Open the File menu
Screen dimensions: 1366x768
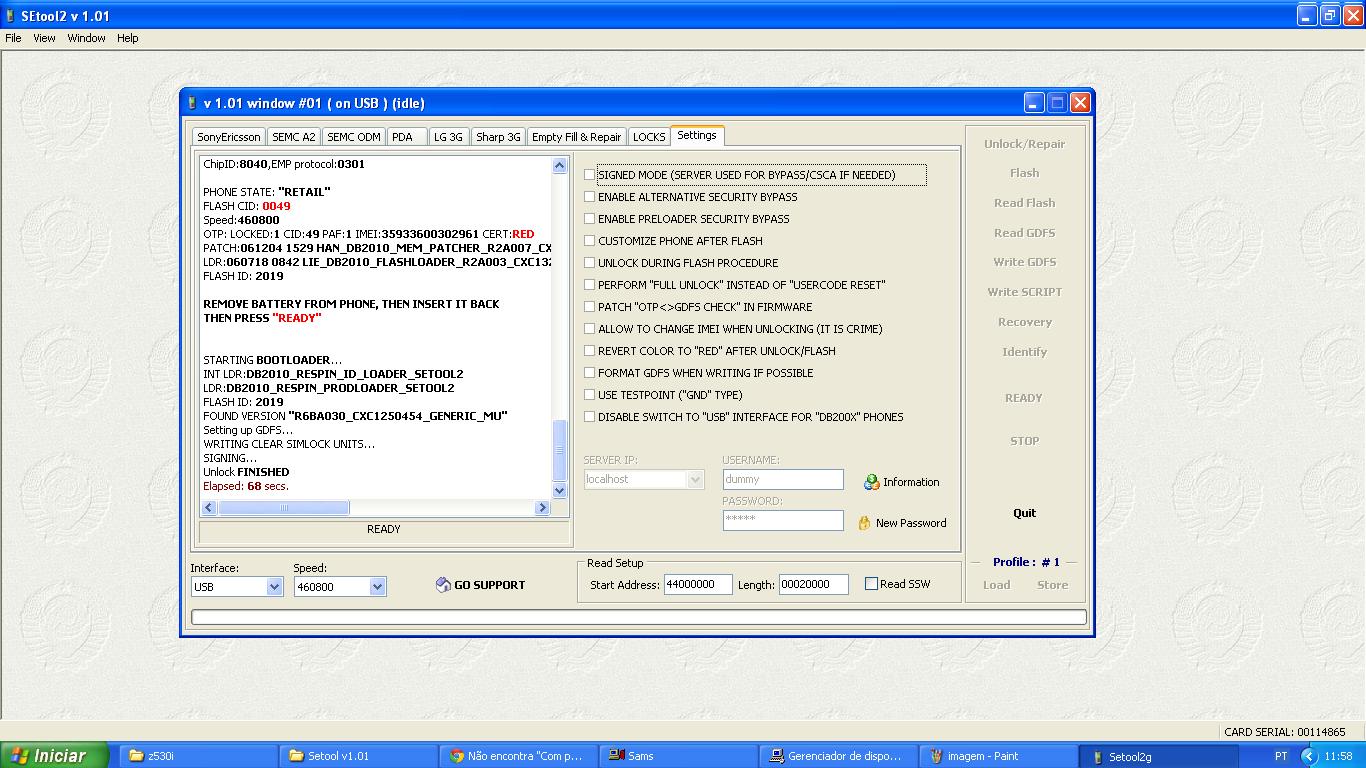point(13,38)
